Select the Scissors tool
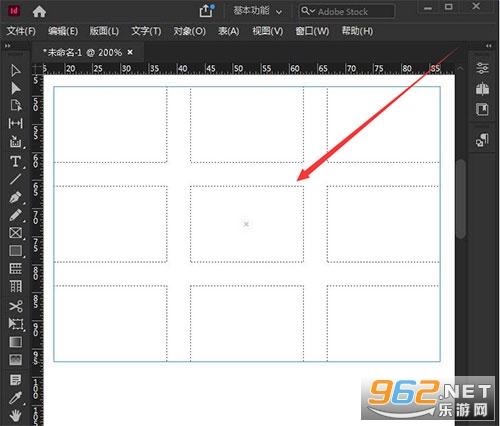 (15, 306)
